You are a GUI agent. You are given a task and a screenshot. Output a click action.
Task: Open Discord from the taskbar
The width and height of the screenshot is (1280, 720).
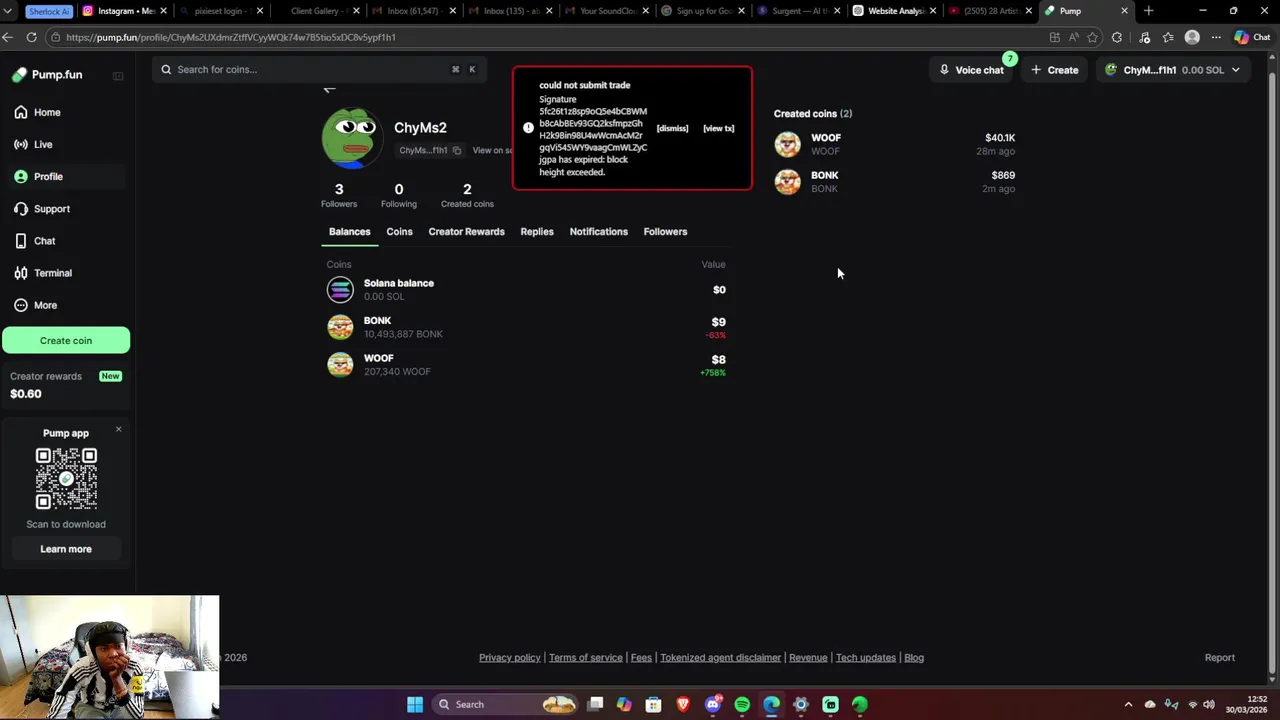pyautogui.click(x=713, y=705)
